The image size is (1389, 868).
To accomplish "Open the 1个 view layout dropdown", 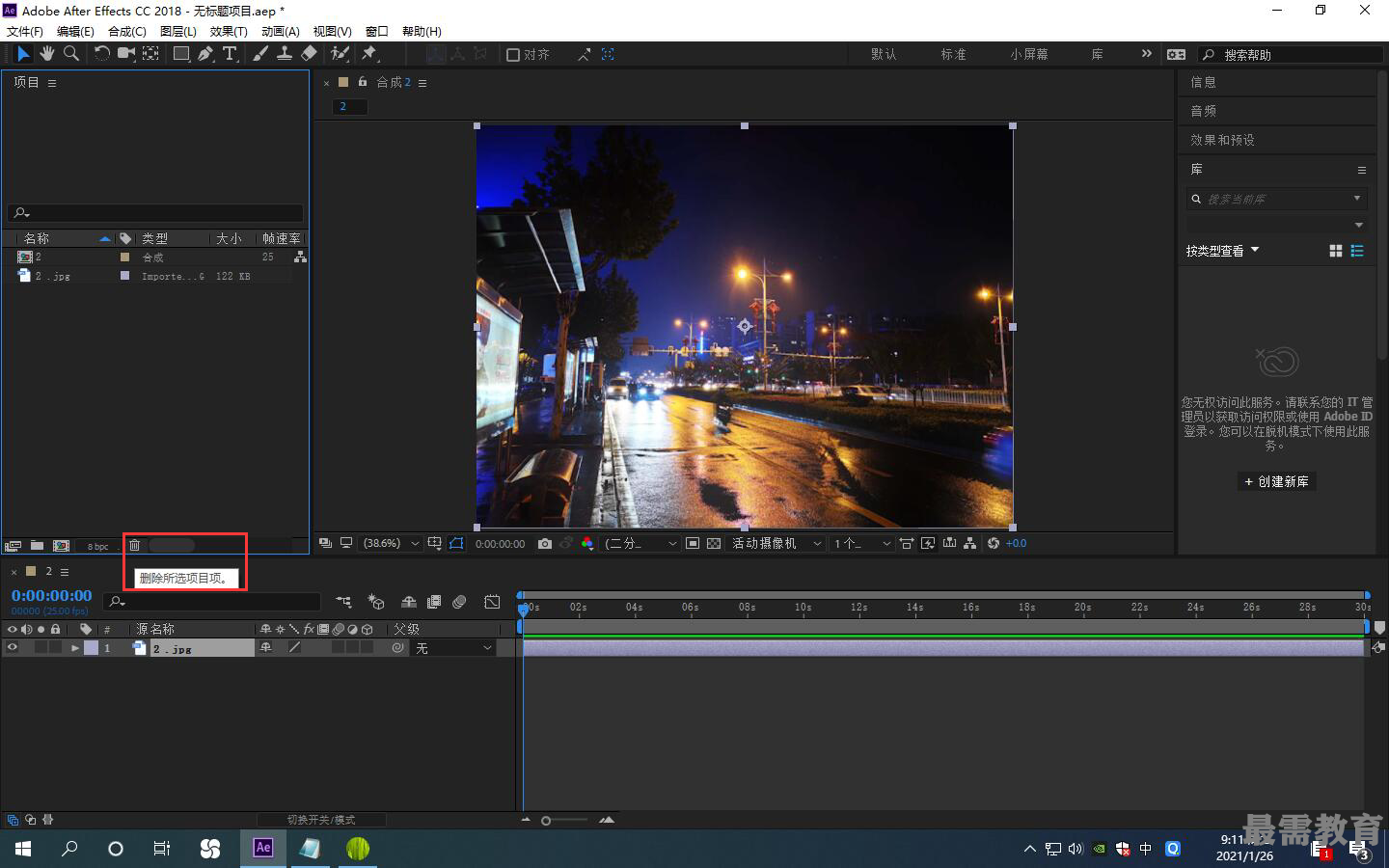I will pos(862,544).
